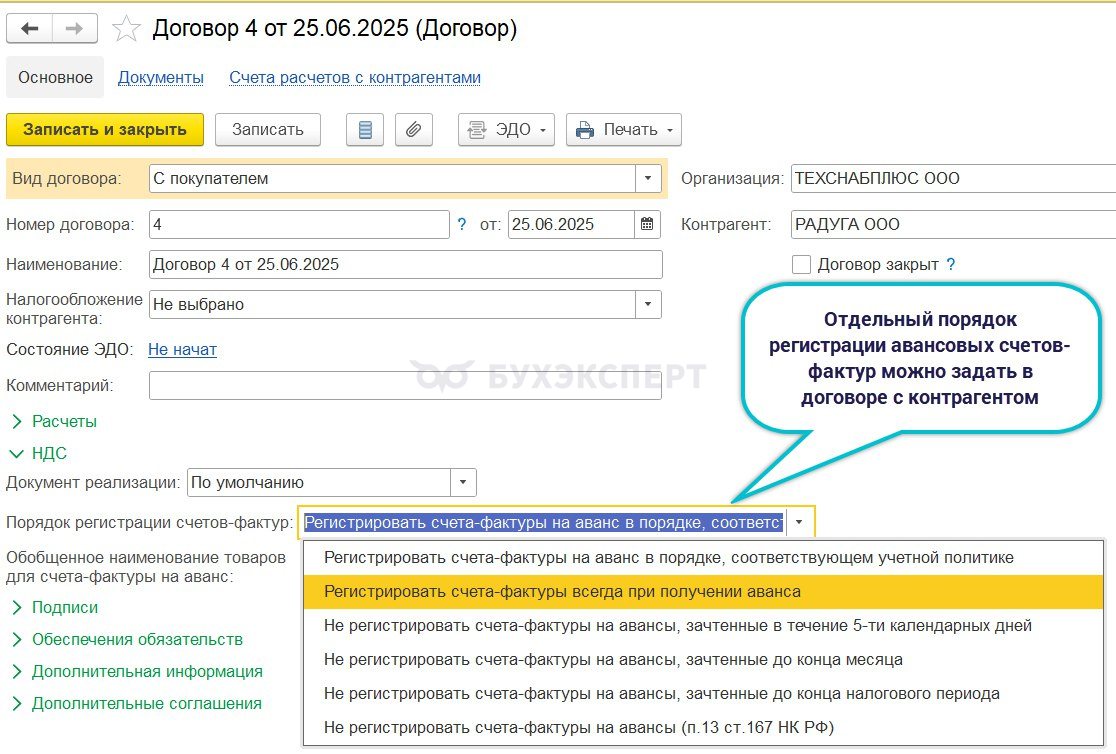Select option 'зачтенные в течение 5-ти календарных дней'
The image size is (1116, 754).
703,626
